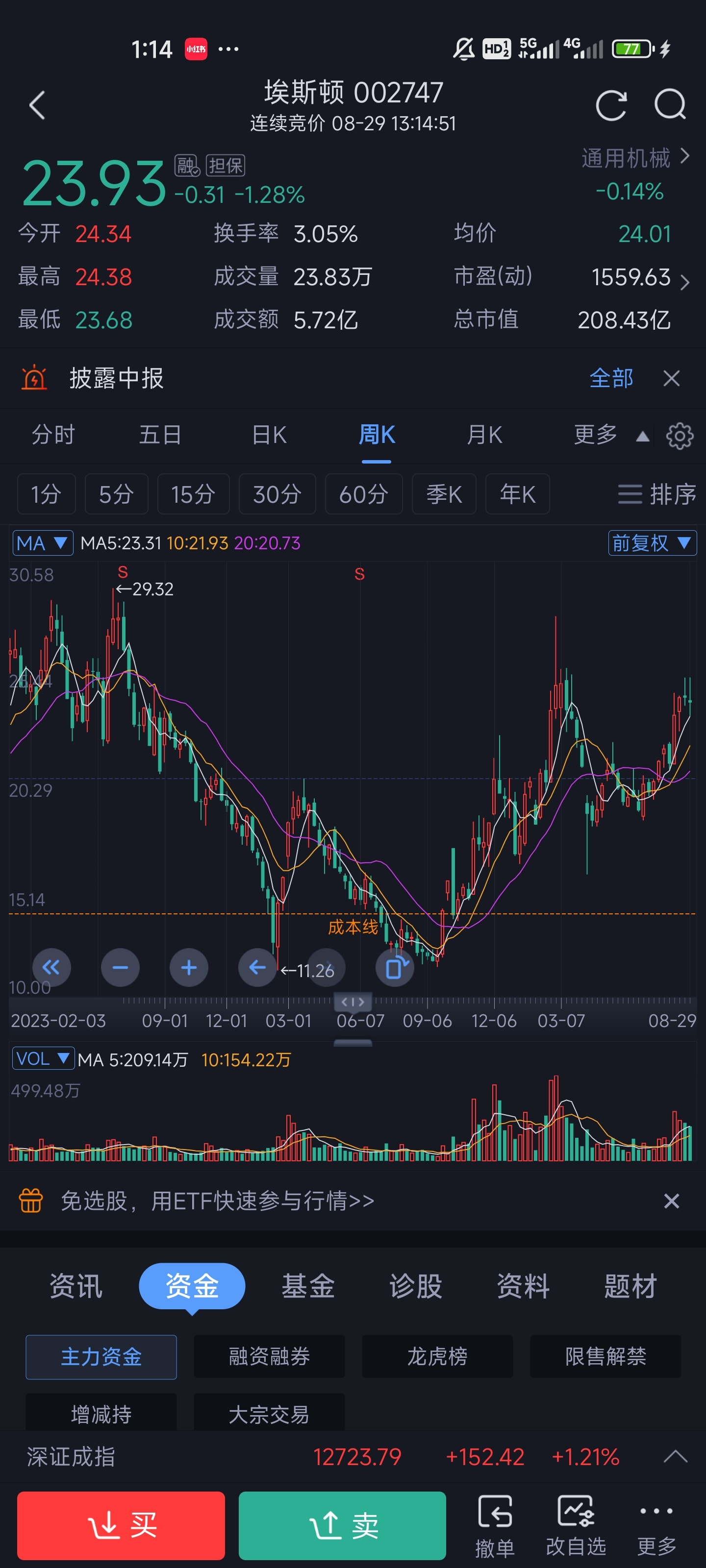Select the 30分 period option
Image resolution: width=706 pixels, height=1568 pixels.
pos(277,493)
